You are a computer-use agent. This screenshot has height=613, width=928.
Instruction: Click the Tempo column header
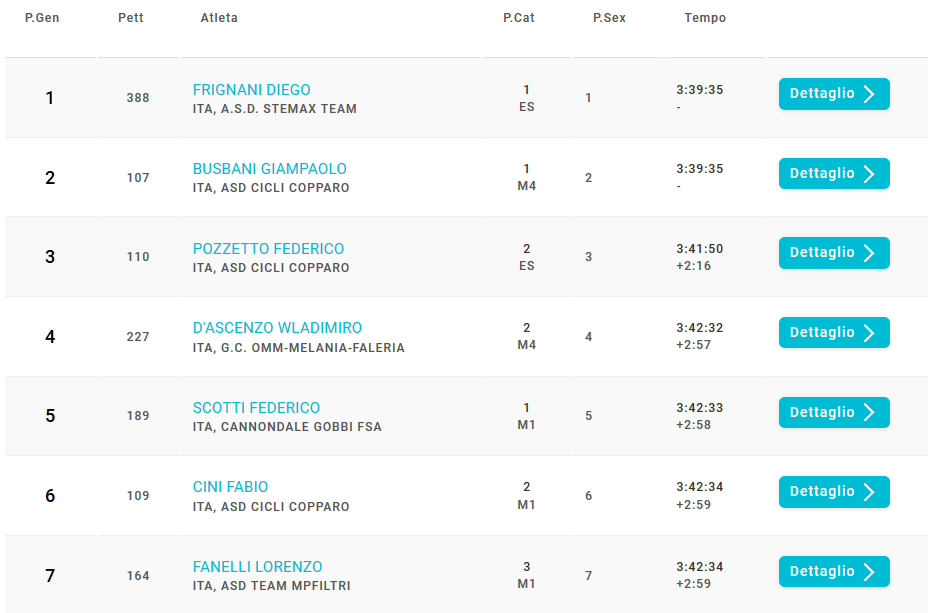point(705,18)
